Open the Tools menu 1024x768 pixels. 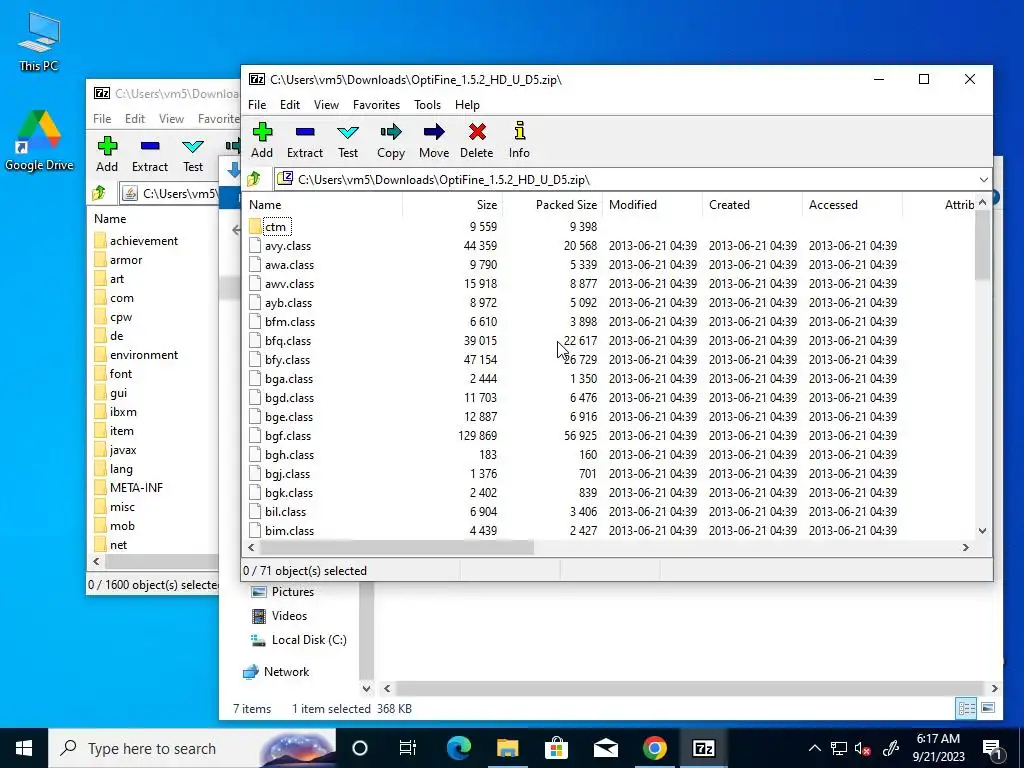pyautogui.click(x=427, y=104)
